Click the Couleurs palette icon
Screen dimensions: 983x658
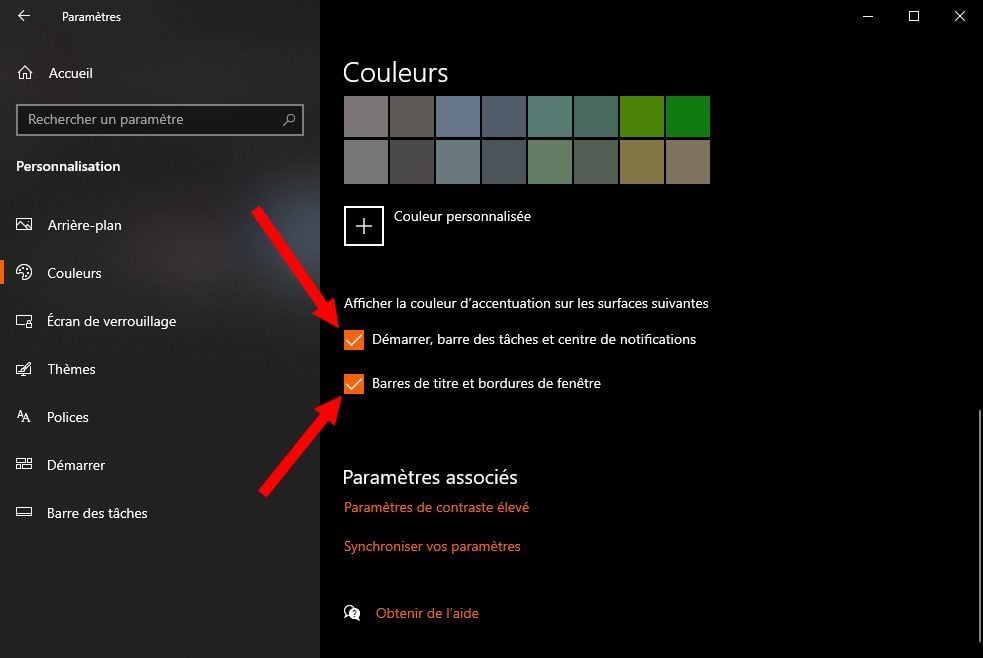point(24,272)
